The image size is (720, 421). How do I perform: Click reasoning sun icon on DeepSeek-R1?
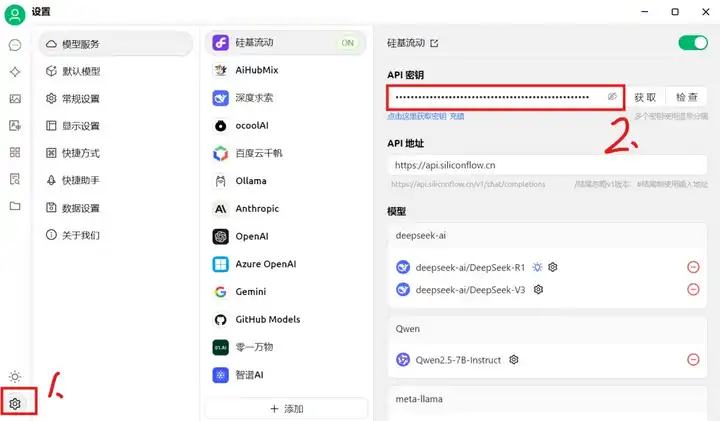pyautogui.click(x=537, y=267)
